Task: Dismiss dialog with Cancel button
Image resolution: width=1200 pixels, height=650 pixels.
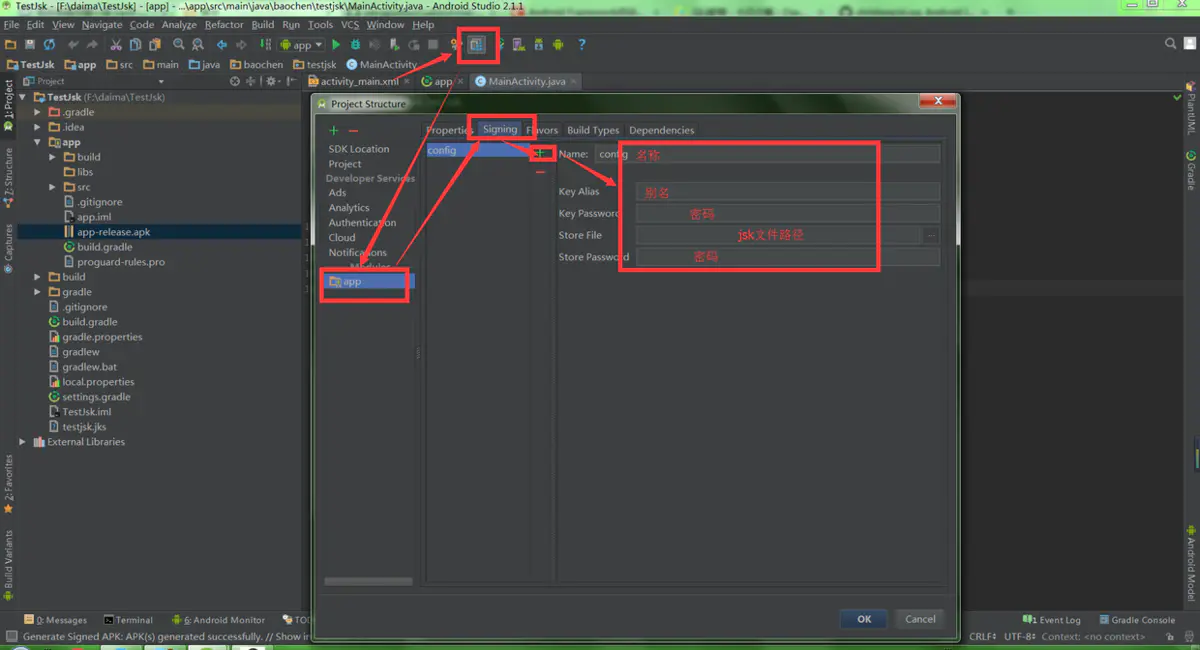Action: coord(920,619)
